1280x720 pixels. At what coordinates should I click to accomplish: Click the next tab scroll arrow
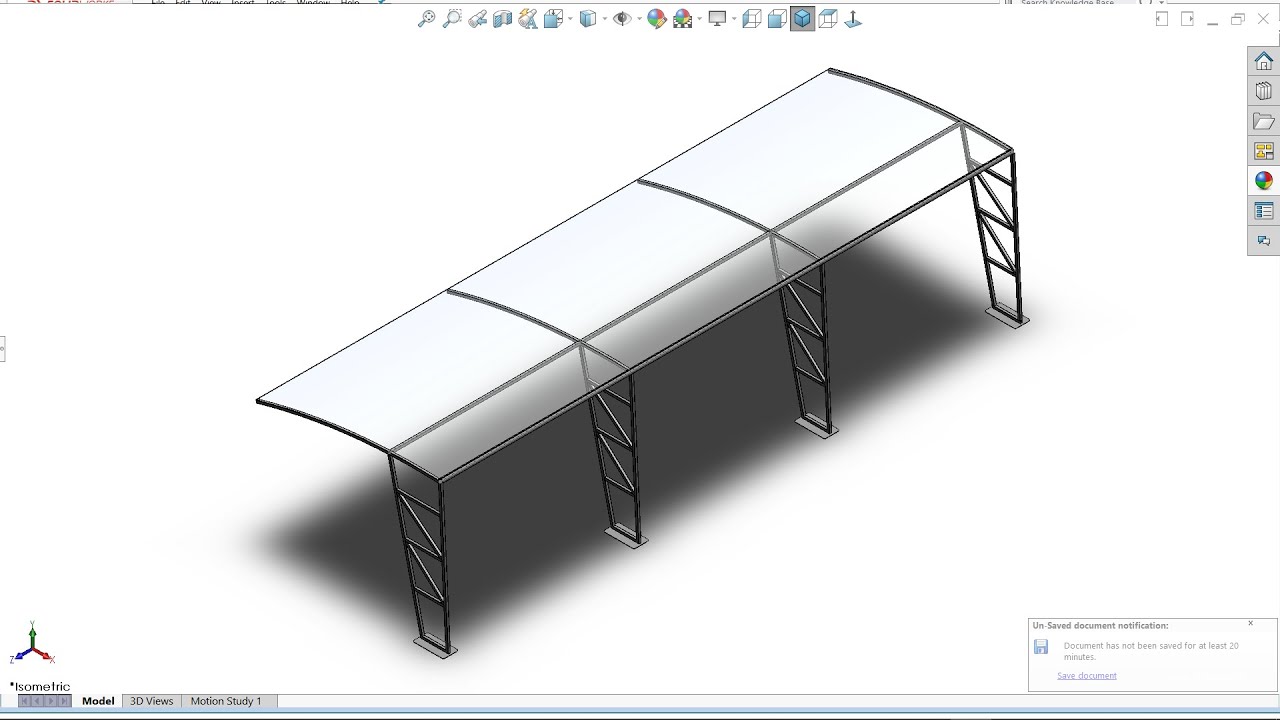coord(51,701)
